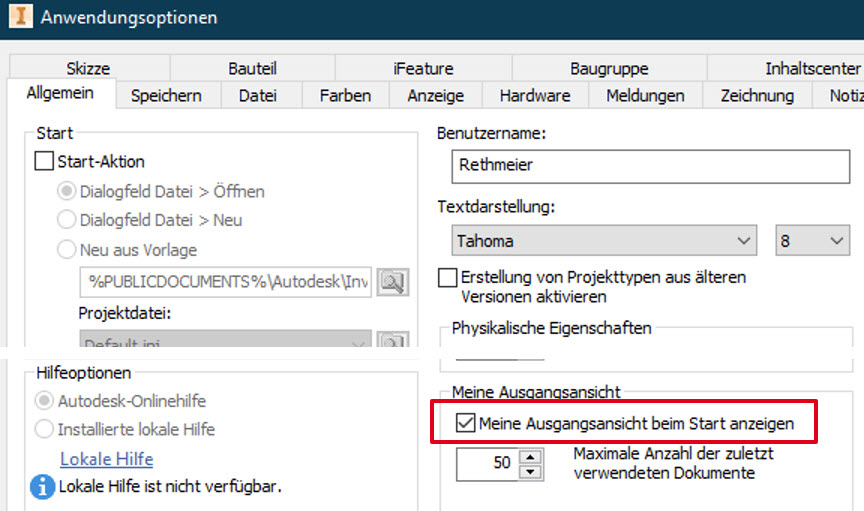Enable the Start-Aktion checkbox

(44, 162)
